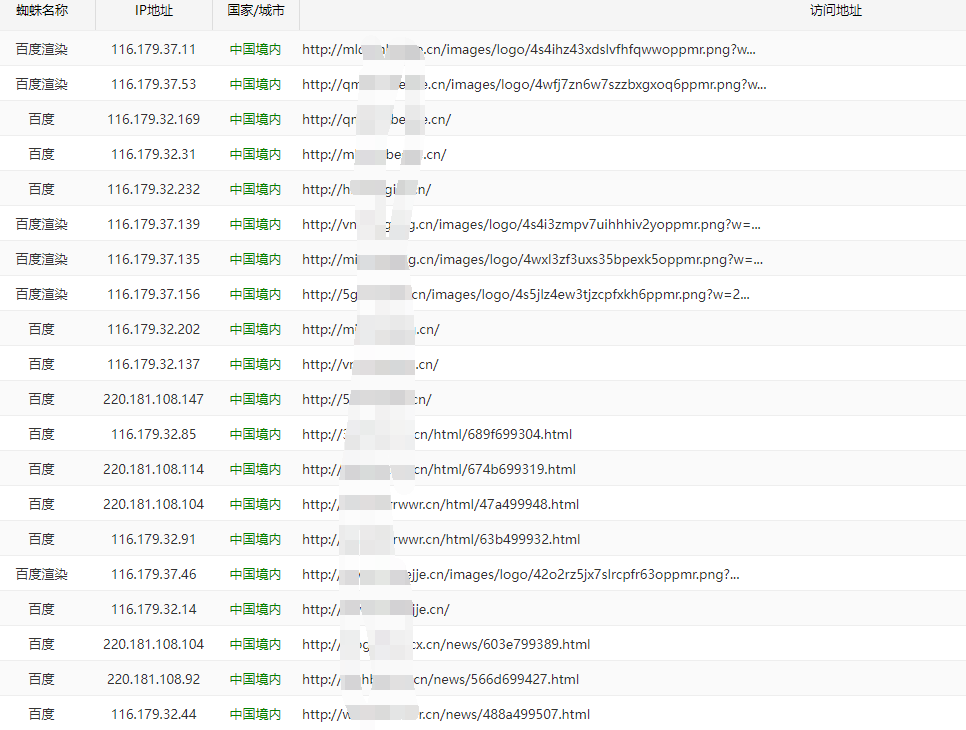This screenshot has width=966, height=730.
Task: Click 百度渲染 in the 116.179.37.11 row
Action: tap(42, 49)
